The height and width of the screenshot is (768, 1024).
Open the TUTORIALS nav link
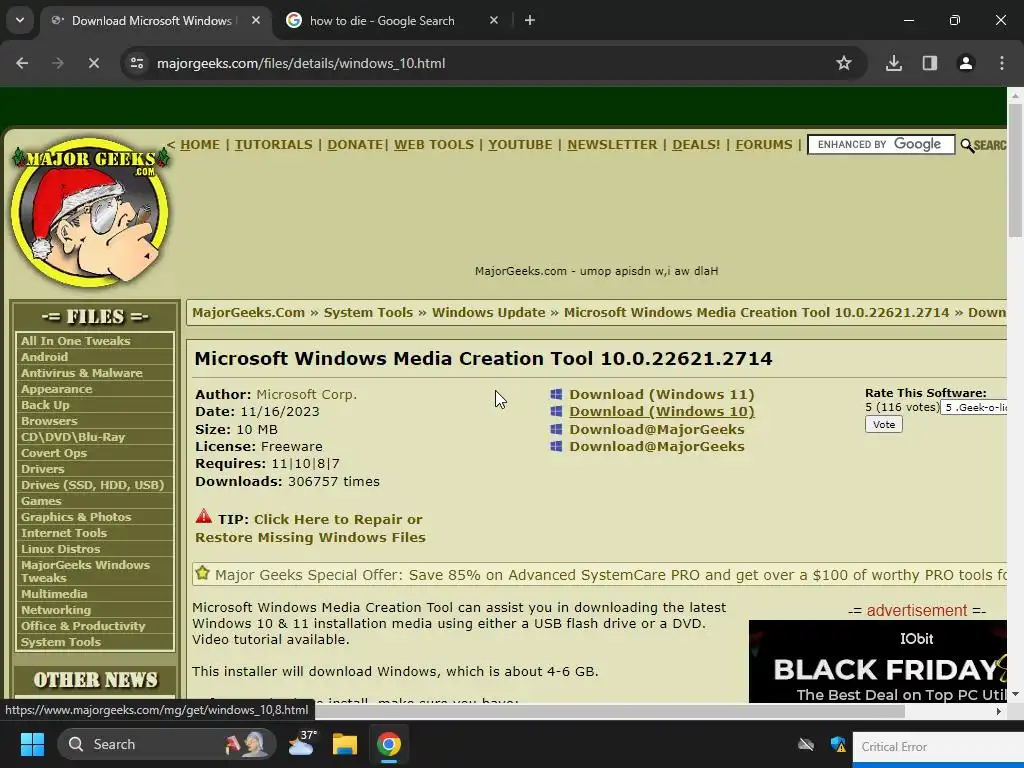[274, 144]
